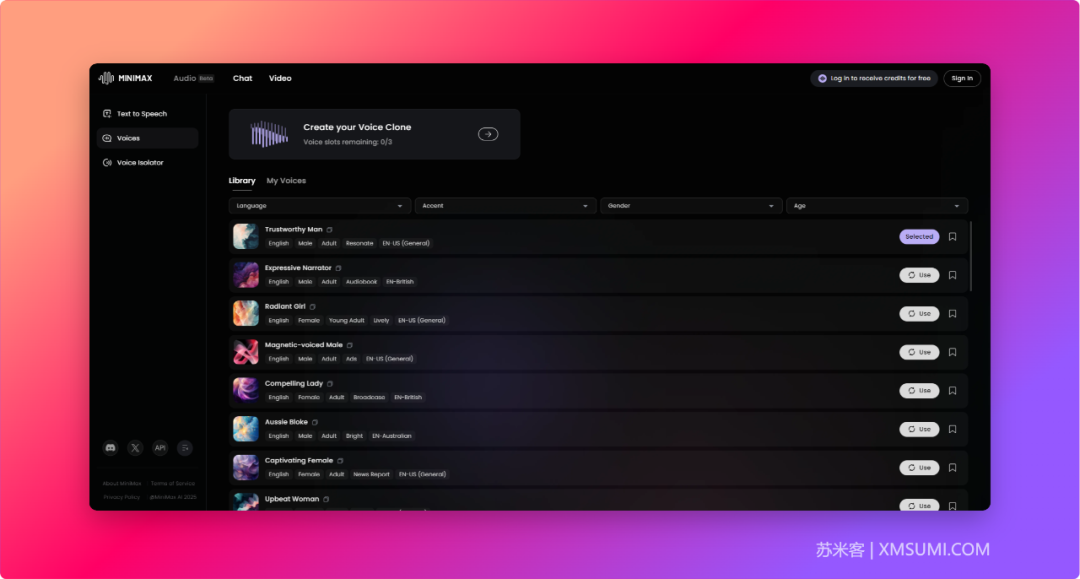
Task: Open the Language filter dropdown
Action: 320,206
